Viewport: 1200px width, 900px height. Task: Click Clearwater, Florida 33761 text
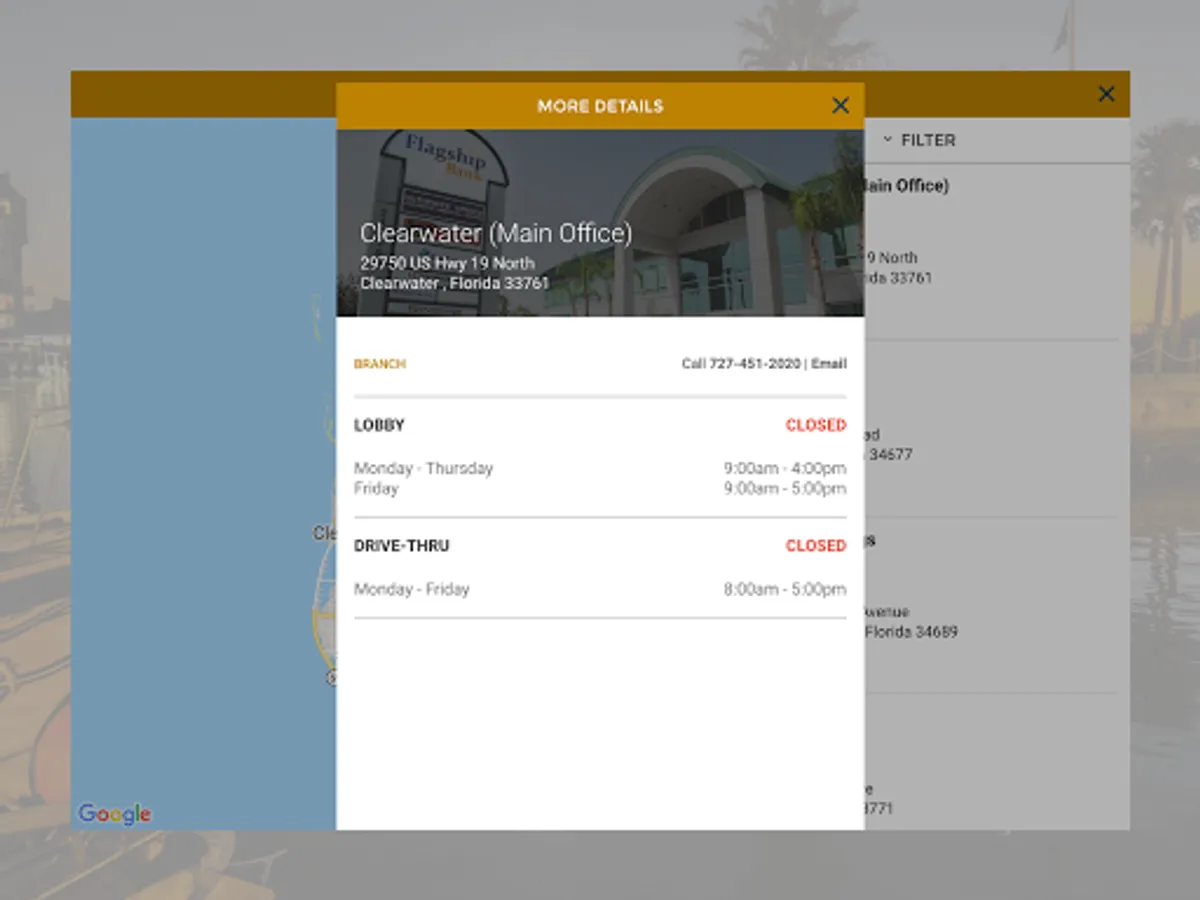(x=454, y=283)
